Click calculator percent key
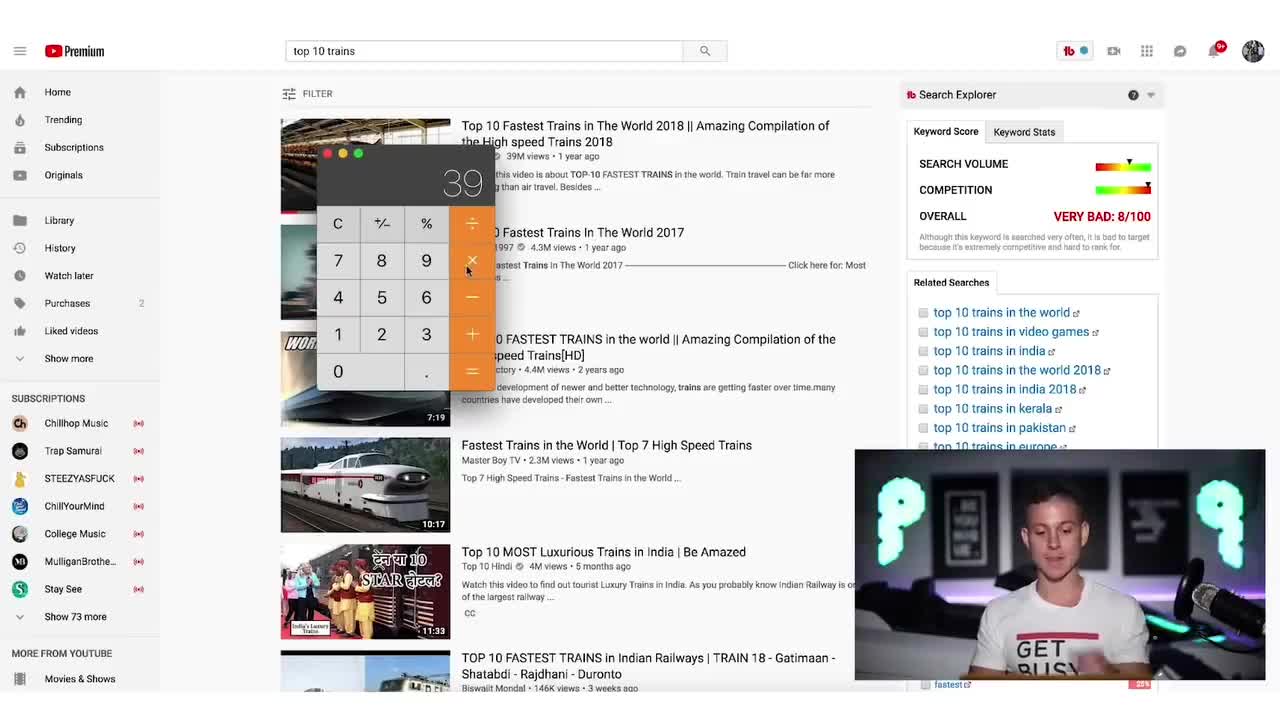The height and width of the screenshot is (720, 1280). click(x=426, y=224)
